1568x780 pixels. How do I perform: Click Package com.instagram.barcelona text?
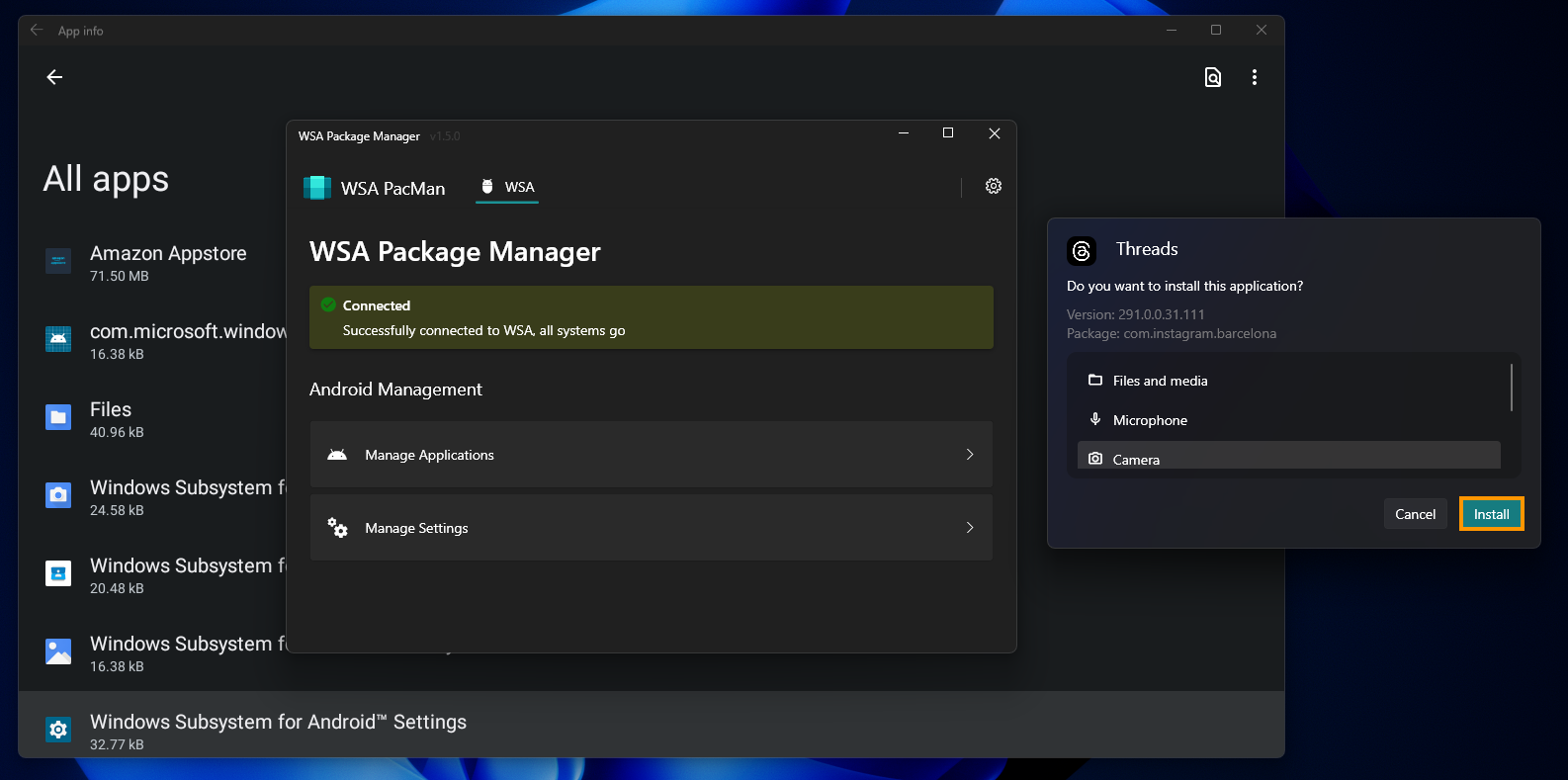pos(1172,333)
